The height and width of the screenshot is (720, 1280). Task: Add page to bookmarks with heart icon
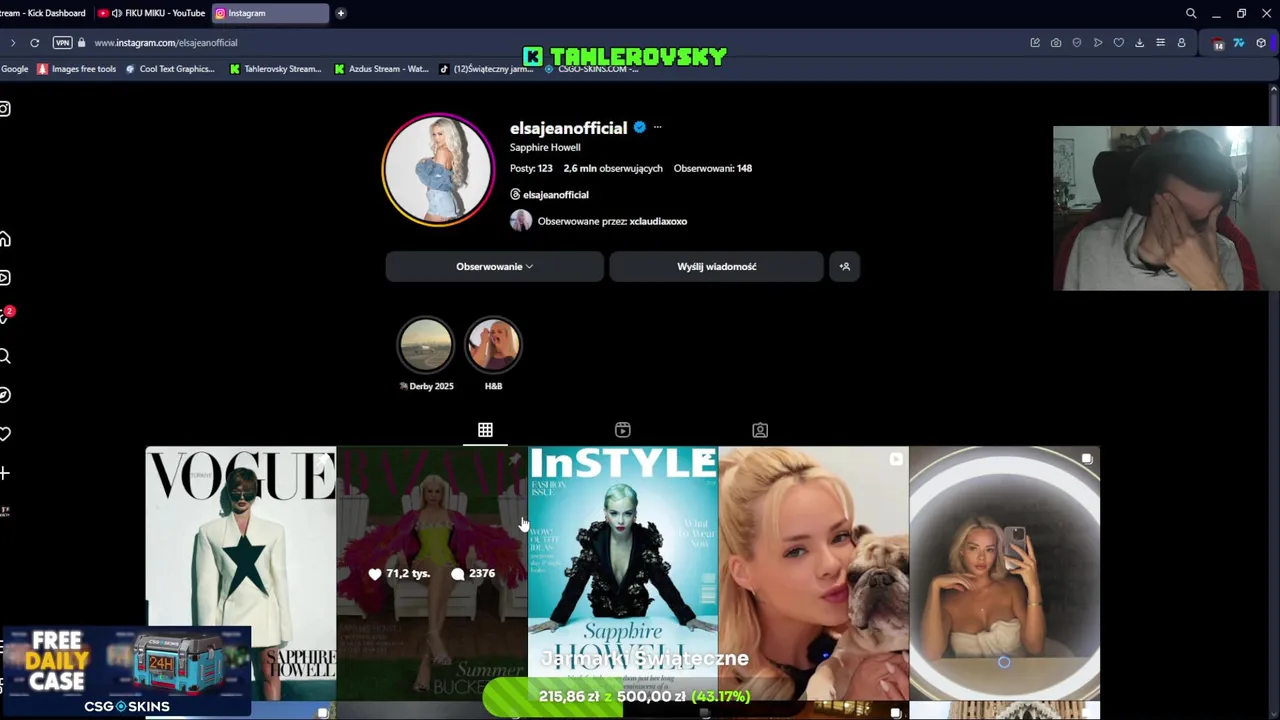[1119, 43]
